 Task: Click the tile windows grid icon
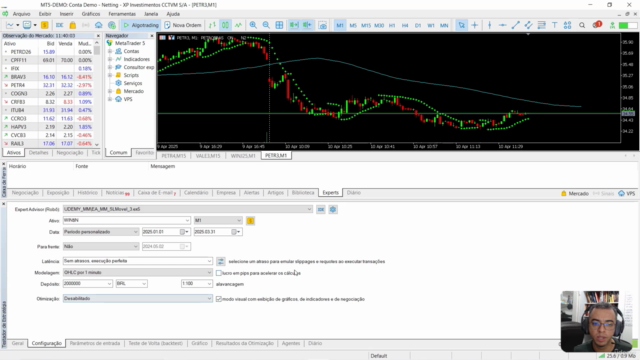coord(279,25)
